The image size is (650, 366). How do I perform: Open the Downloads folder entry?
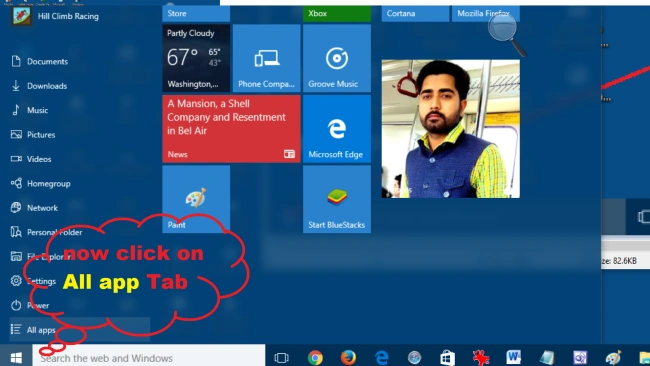click(x=39, y=86)
